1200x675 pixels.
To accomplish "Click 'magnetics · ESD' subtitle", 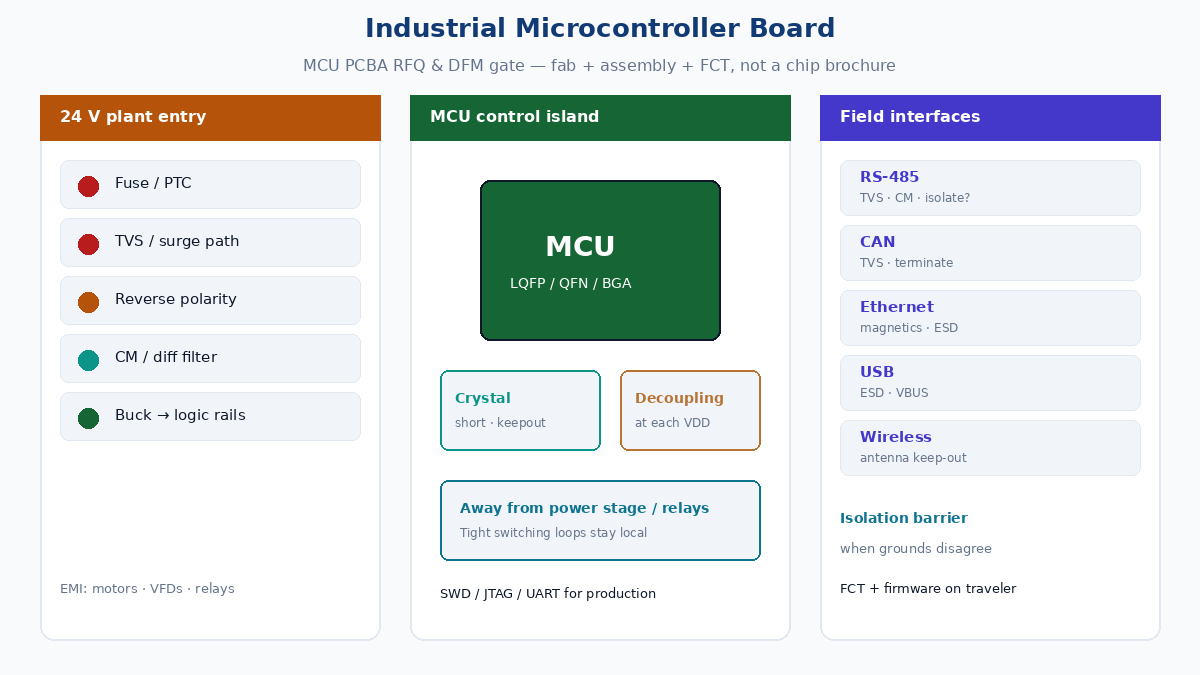I will pos(909,328).
